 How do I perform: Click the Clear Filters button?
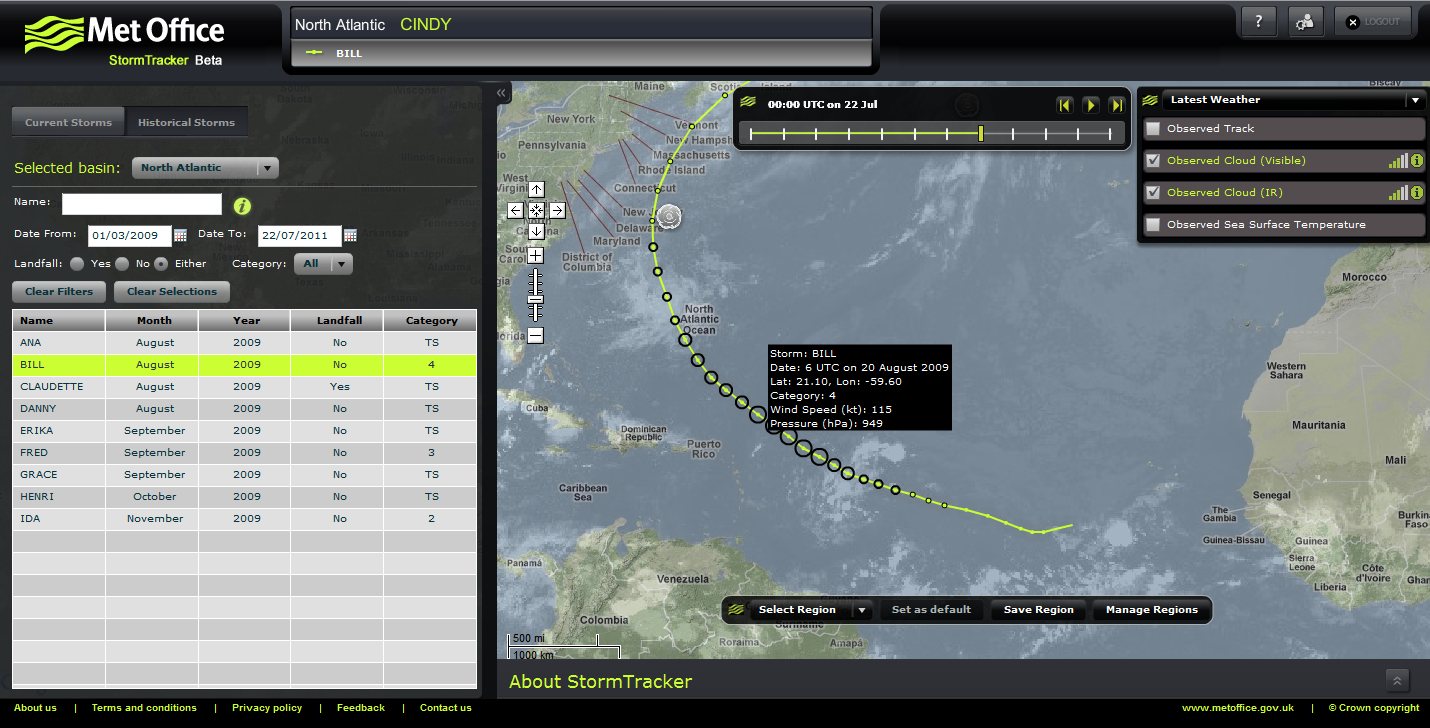point(58,291)
